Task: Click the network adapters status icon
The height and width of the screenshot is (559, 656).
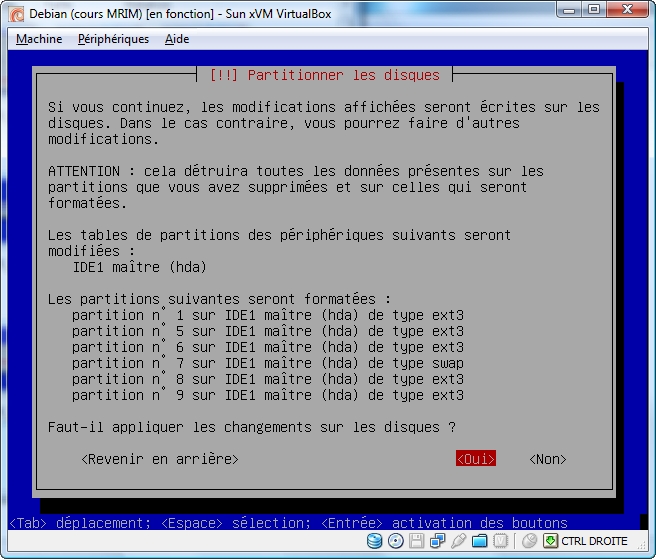Action: click(438, 541)
